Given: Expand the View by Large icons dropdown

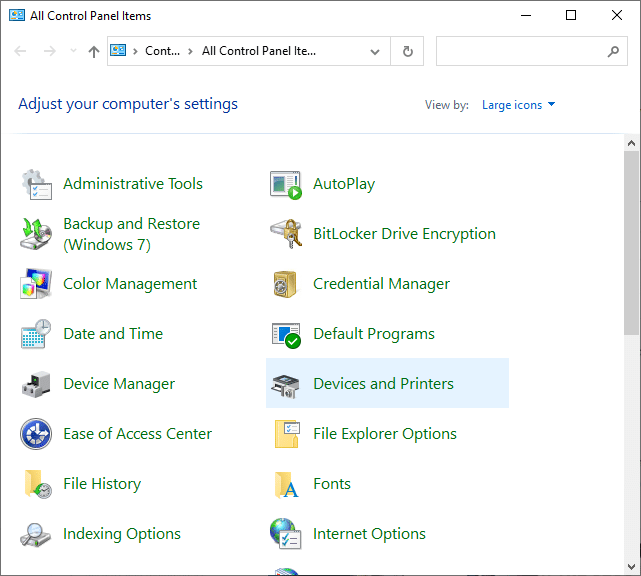Looking at the screenshot, I should [x=518, y=105].
